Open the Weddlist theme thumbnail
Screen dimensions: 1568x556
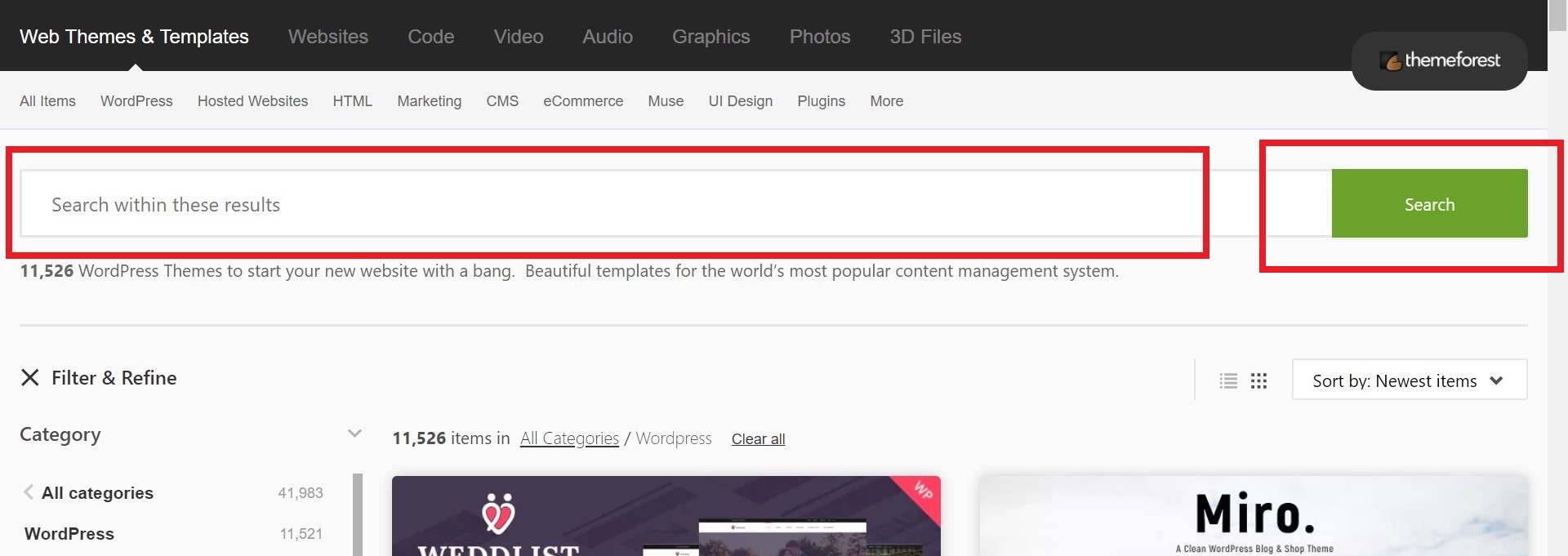click(666, 516)
